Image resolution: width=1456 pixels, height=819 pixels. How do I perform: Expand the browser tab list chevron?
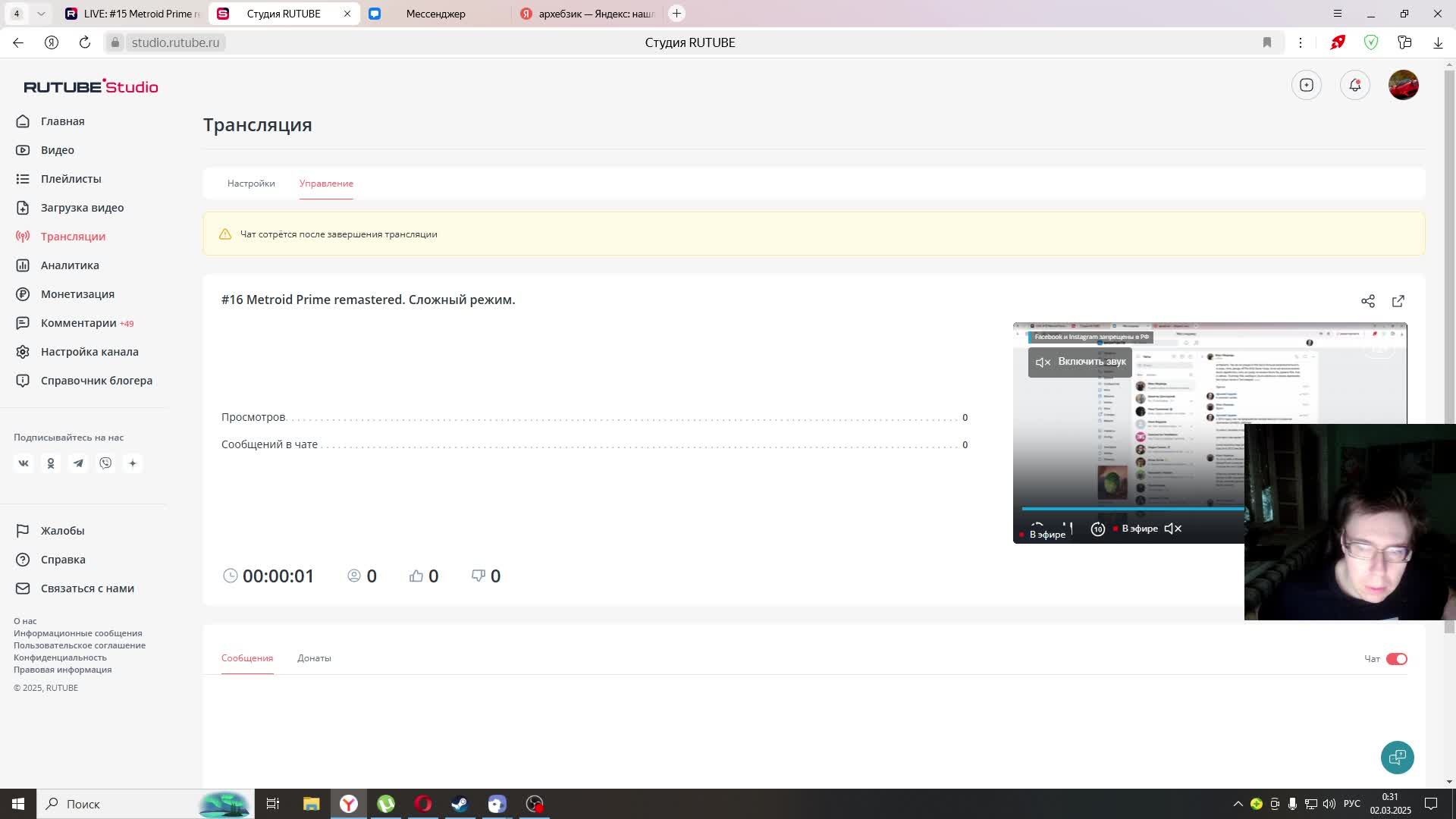point(41,14)
